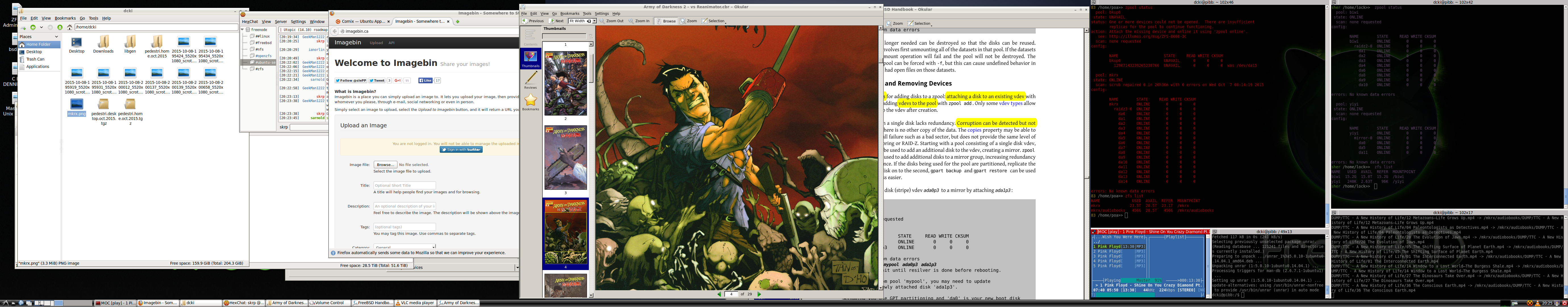Open Trash Can in the Places sidebar
Viewport: 1568px width, 307px height.
pos(35,59)
